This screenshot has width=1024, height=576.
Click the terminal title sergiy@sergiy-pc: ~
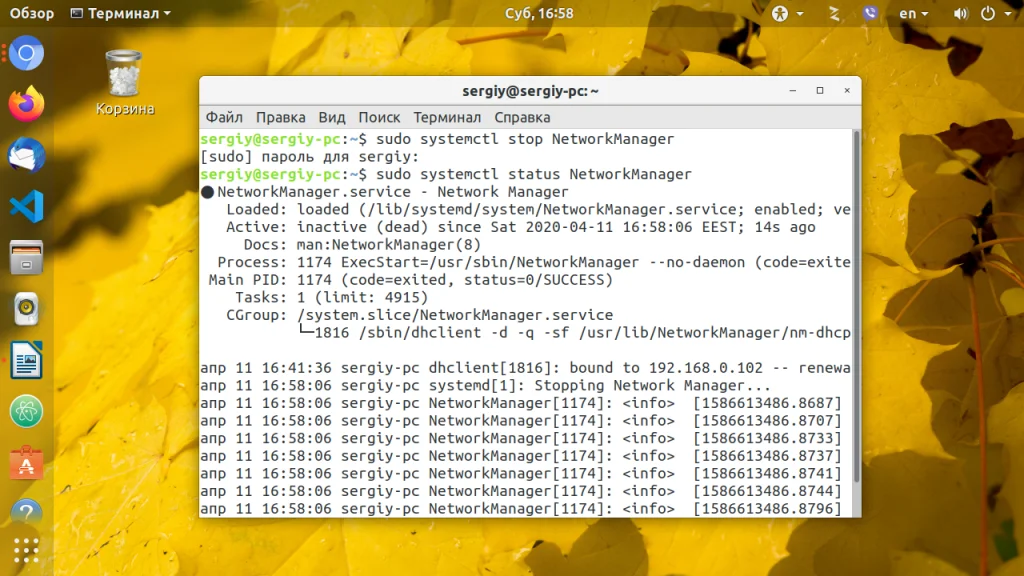(x=530, y=91)
